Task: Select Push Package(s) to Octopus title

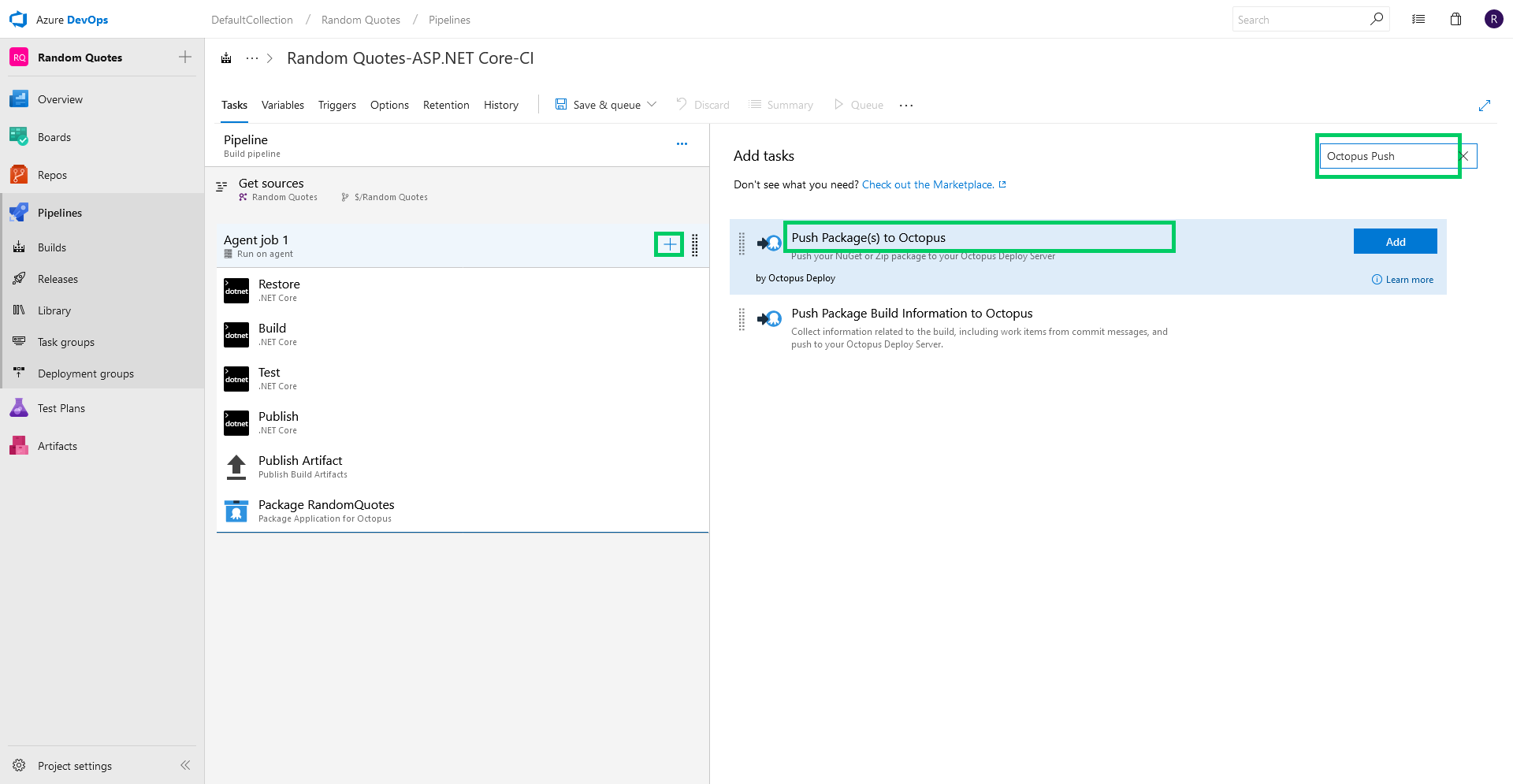Action: tap(868, 238)
